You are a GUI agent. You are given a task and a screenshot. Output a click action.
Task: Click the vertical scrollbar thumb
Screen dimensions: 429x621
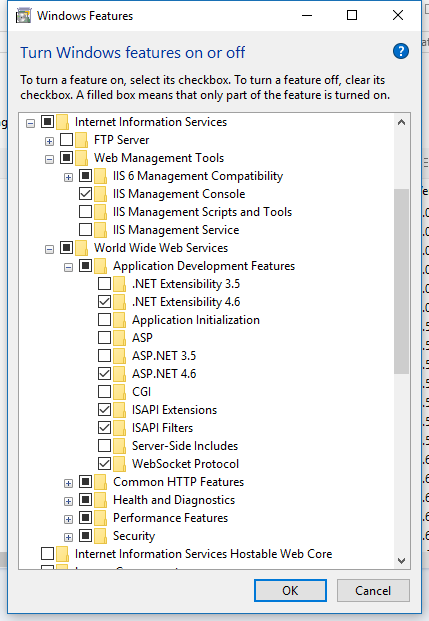point(401,281)
